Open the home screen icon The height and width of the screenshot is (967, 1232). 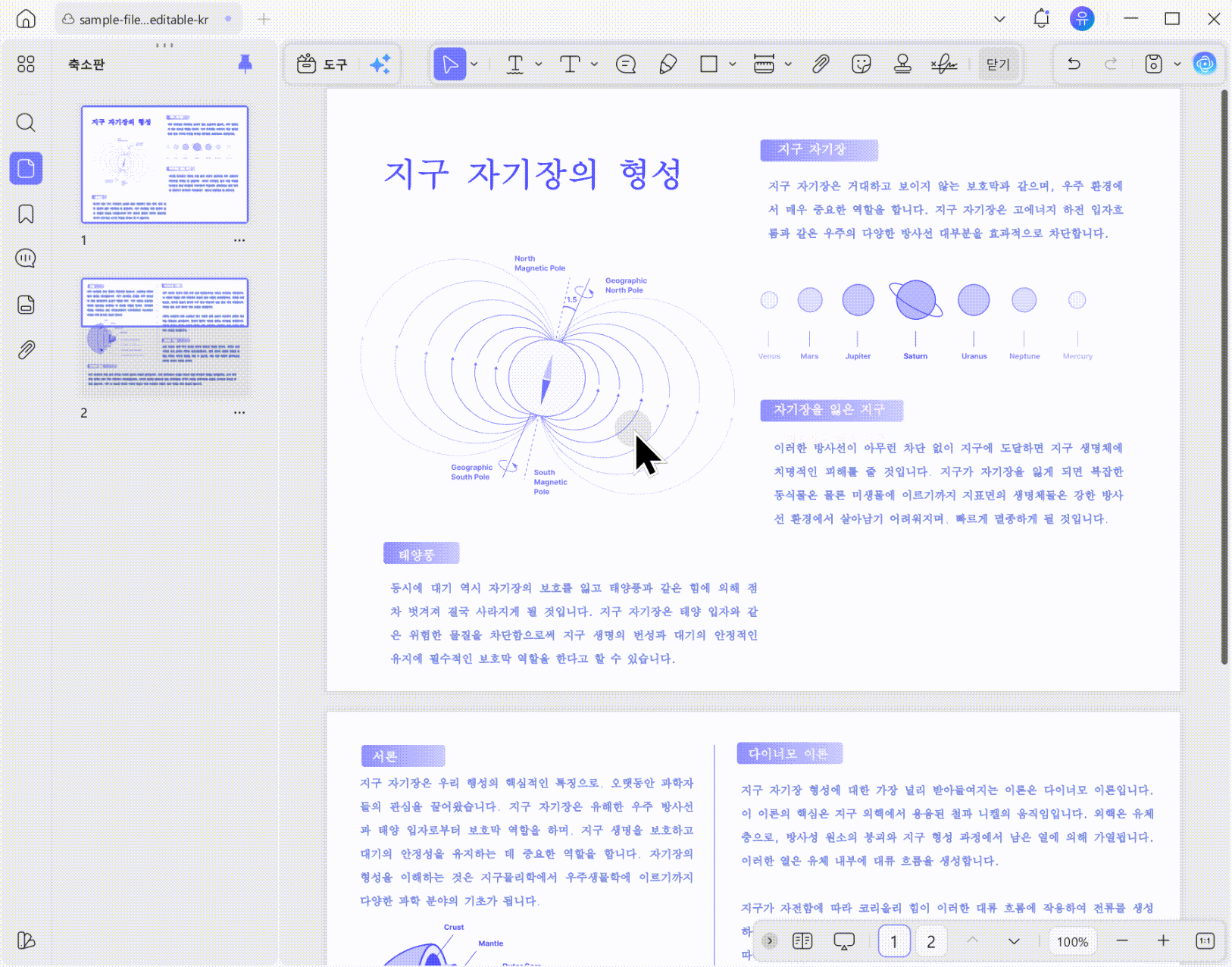[x=26, y=19]
